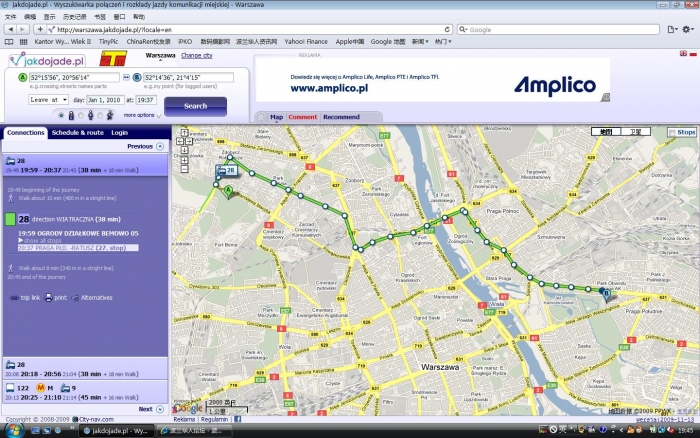Select the slowest walking speed radio button
This screenshot has width=700, height=438.
pyautogui.click(x=61, y=115)
